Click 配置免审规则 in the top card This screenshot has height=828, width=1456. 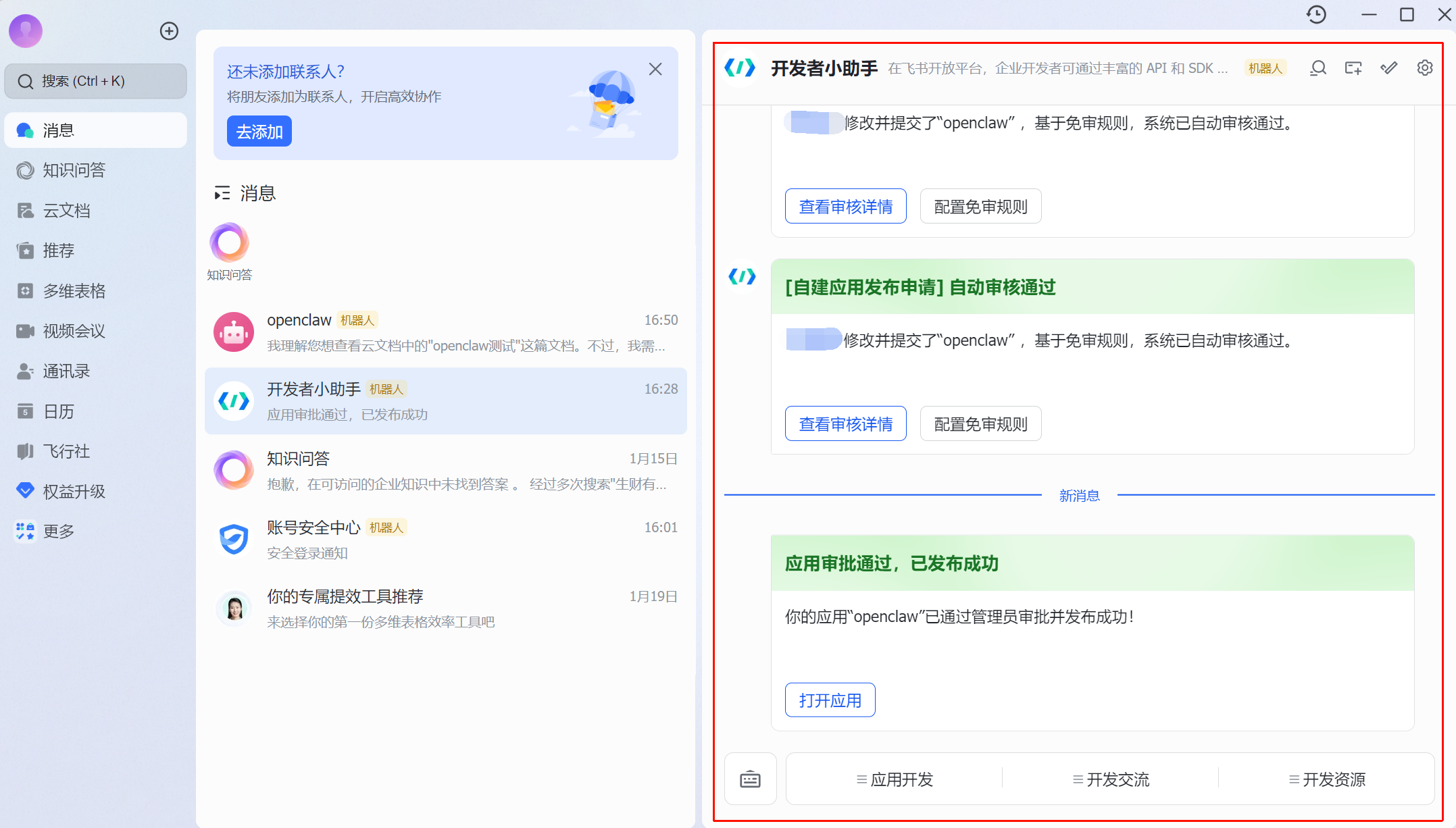tap(981, 206)
